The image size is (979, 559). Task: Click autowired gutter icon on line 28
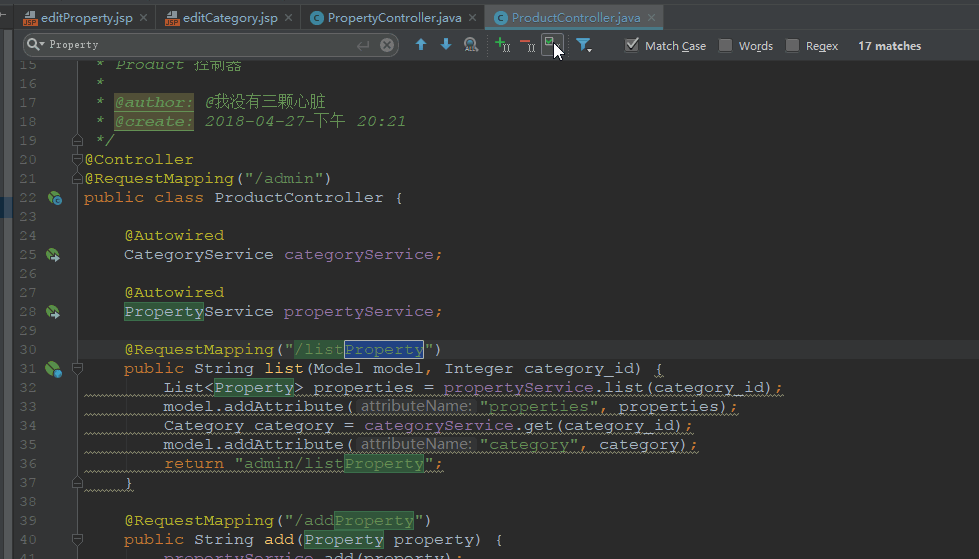(x=53, y=312)
